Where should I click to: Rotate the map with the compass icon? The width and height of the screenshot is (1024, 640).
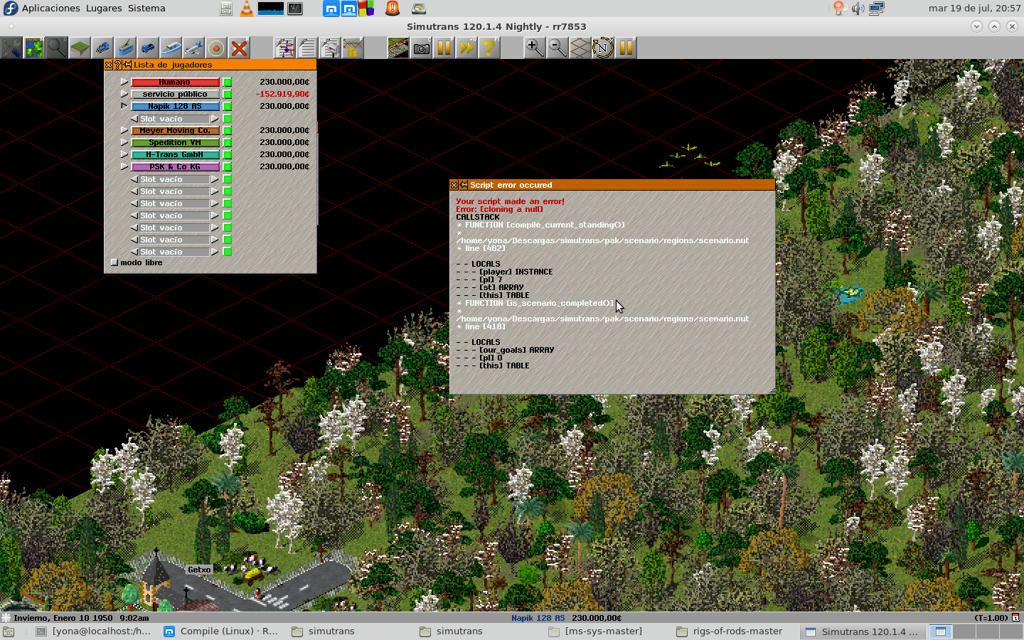point(603,48)
